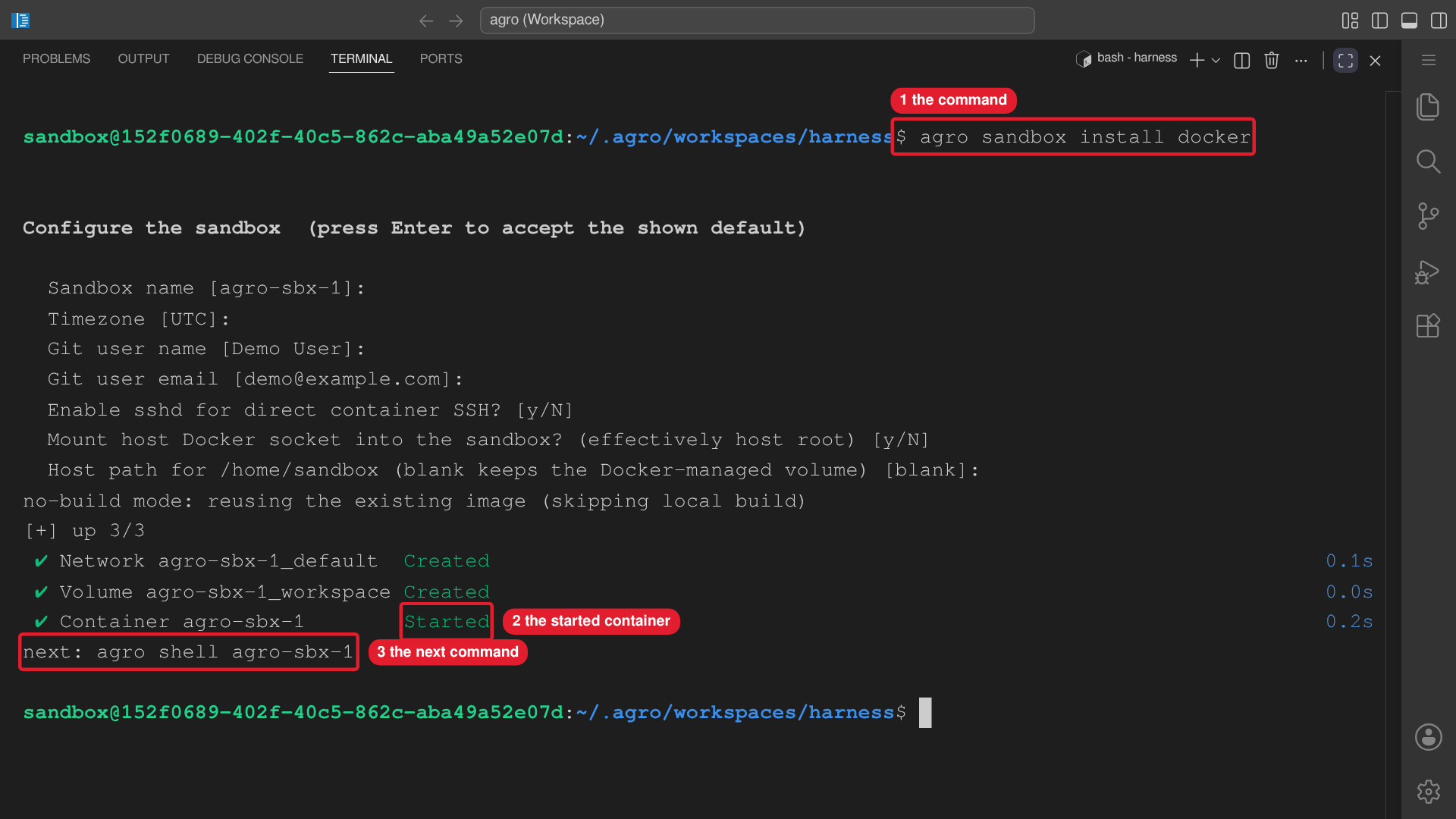Toggle primary side bar visibility
The image size is (1456, 819).
(1379, 20)
